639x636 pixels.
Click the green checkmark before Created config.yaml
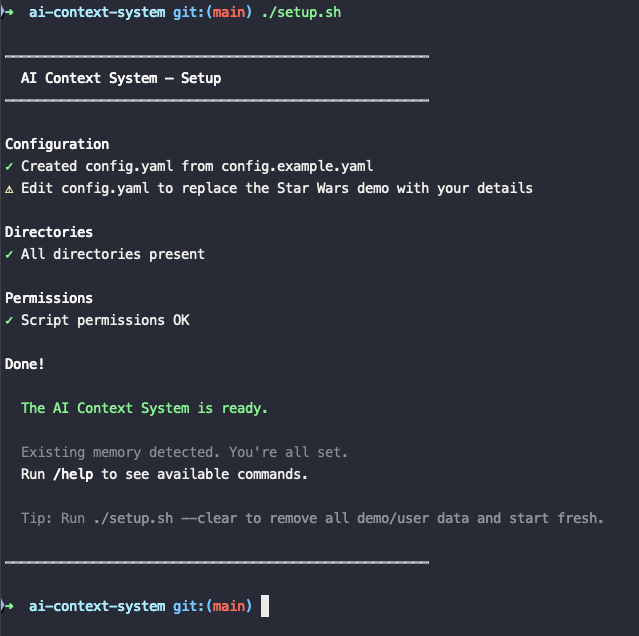[x=9, y=166]
